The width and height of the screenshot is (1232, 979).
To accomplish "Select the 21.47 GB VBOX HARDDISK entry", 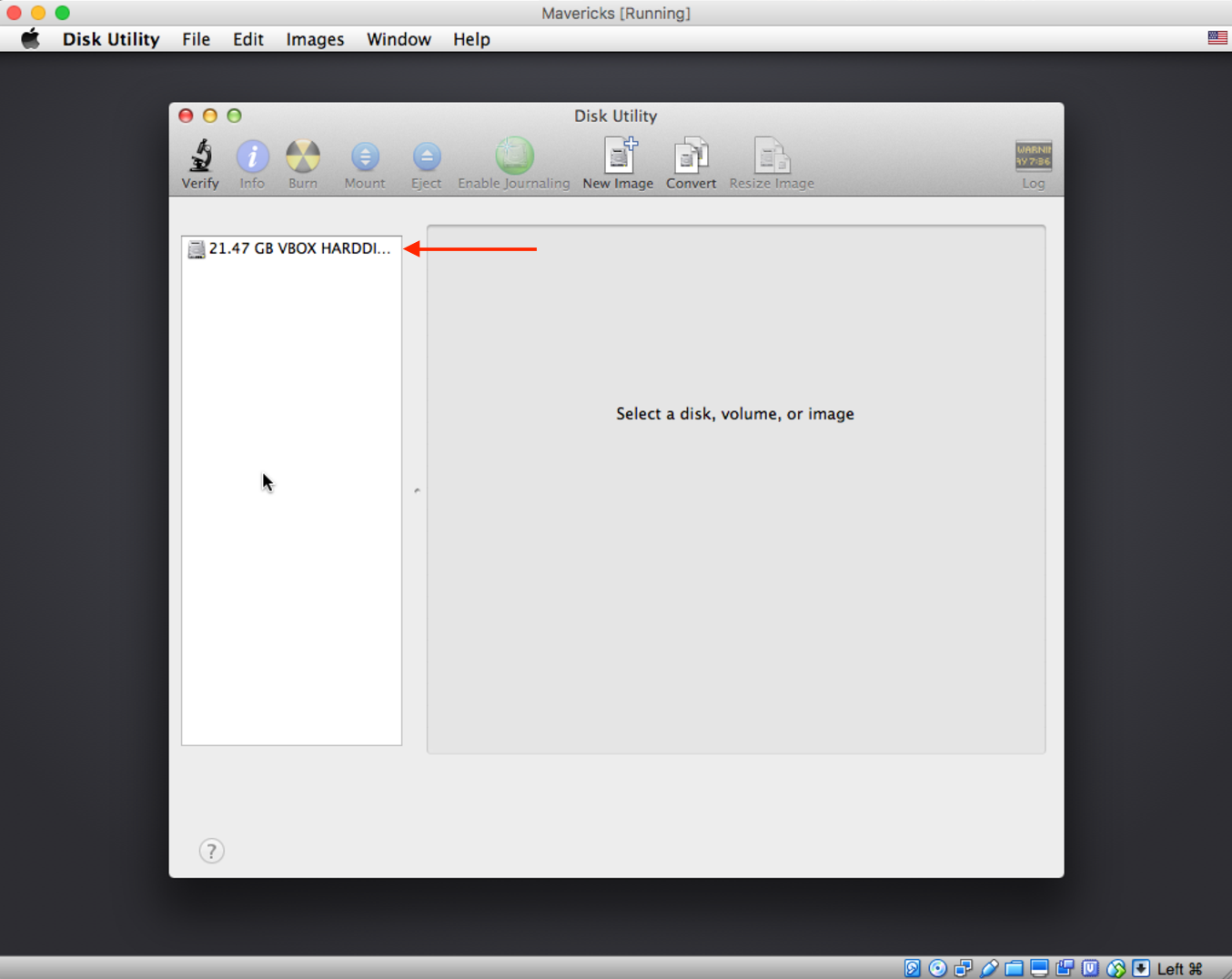I will [291, 248].
